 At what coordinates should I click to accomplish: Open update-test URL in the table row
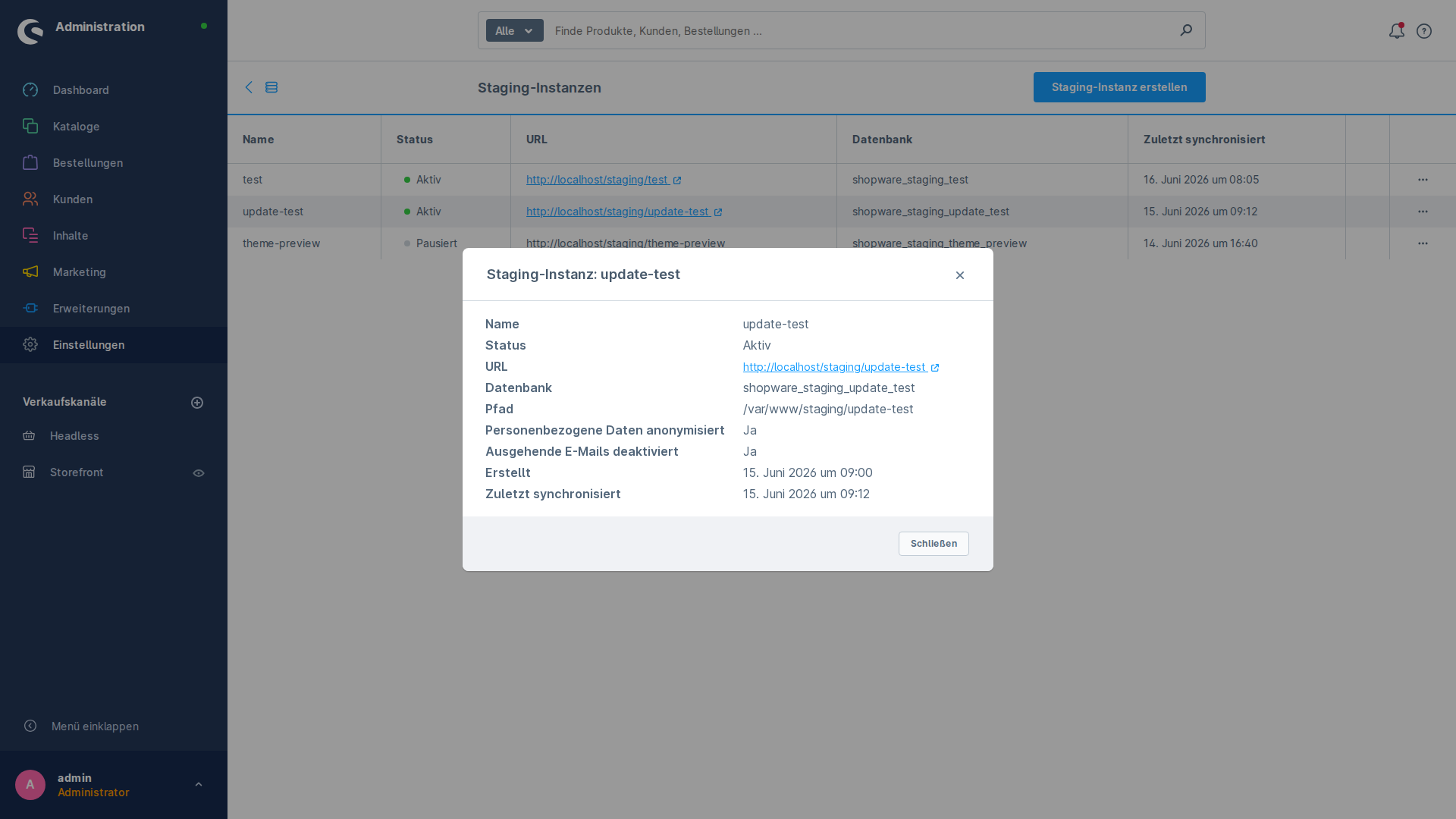pyautogui.click(x=624, y=212)
